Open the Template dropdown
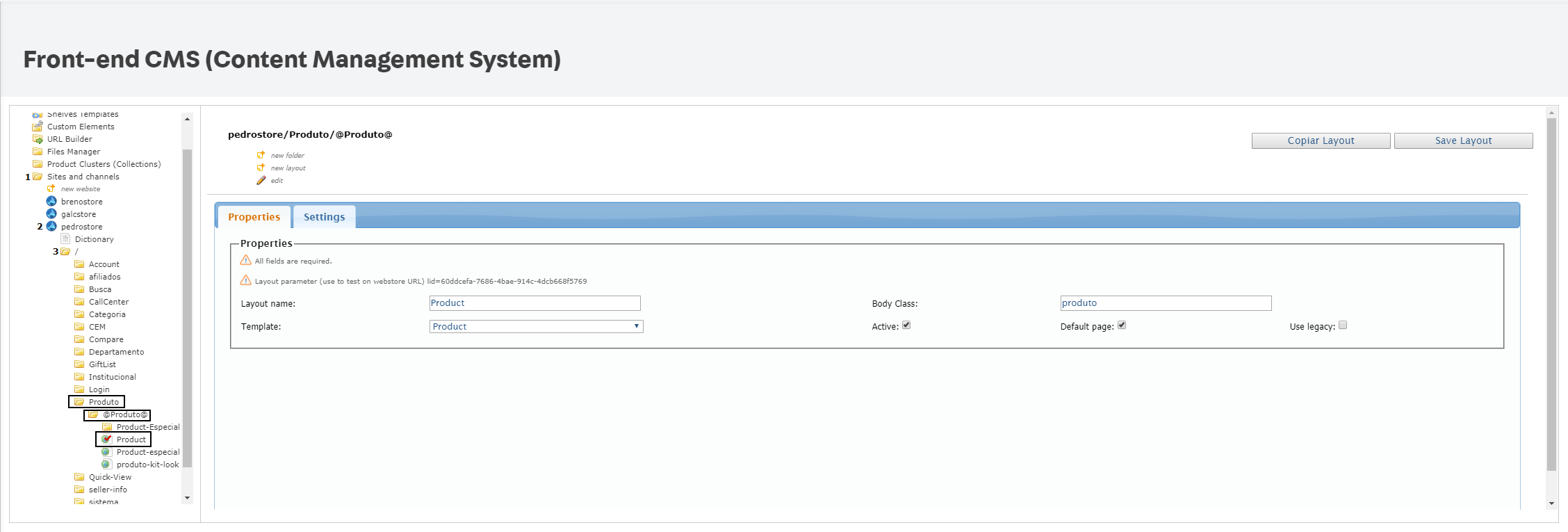The height and width of the screenshot is (532, 1568). (x=536, y=326)
